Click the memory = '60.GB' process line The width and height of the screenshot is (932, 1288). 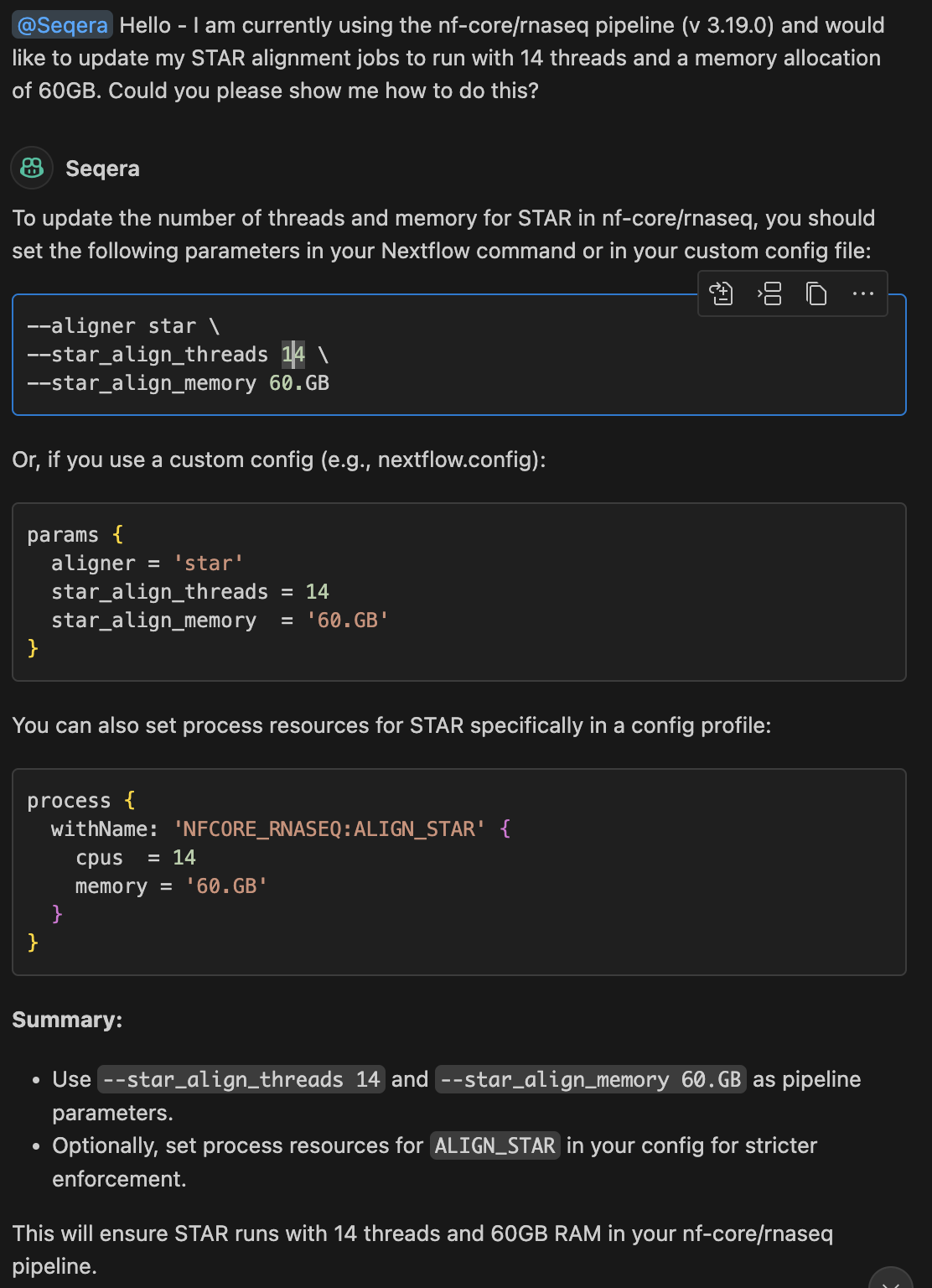[x=171, y=886]
